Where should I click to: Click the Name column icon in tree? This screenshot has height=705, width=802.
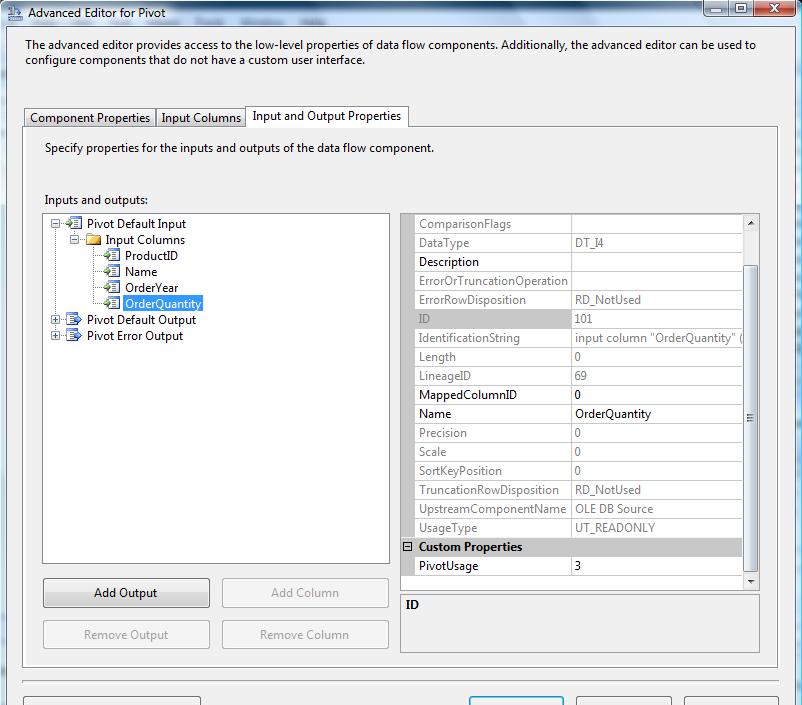[112, 272]
